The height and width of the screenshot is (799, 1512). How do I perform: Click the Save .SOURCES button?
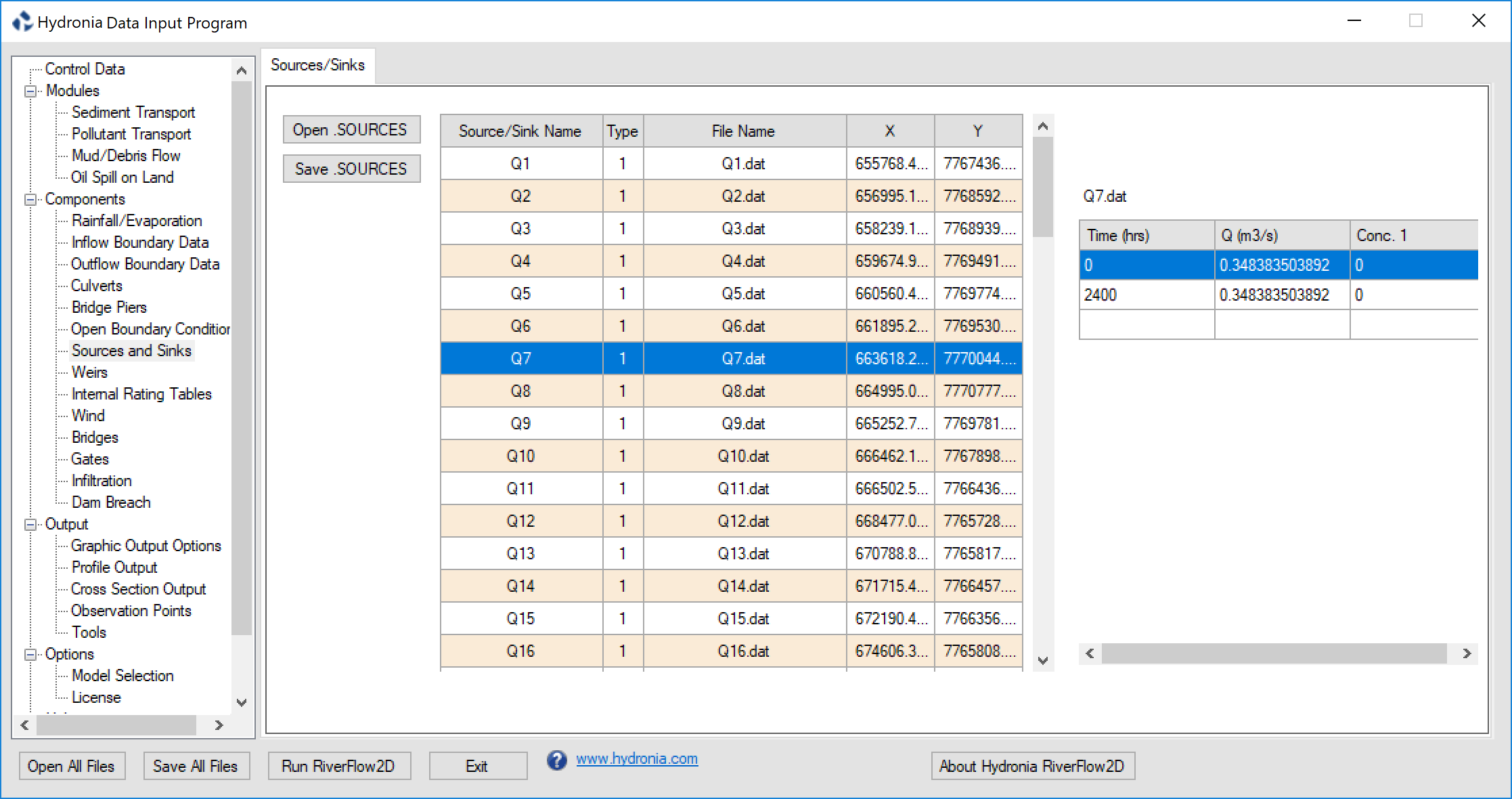point(351,169)
